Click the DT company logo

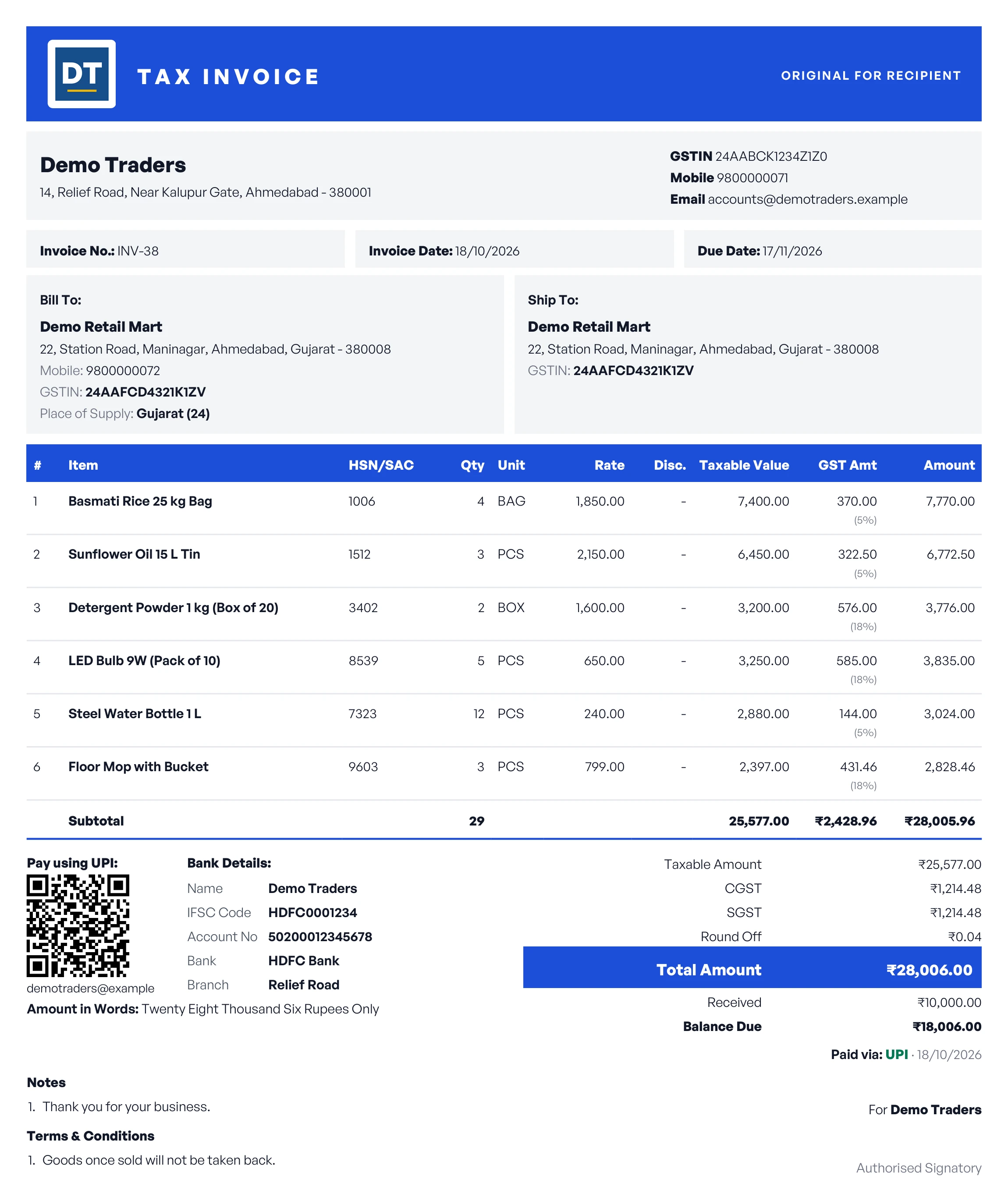tap(81, 74)
